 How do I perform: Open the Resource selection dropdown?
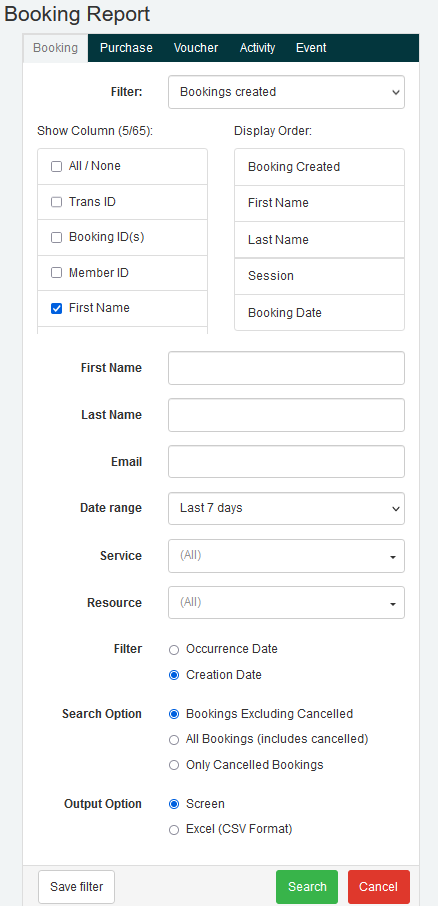pyautogui.click(x=286, y=603)
